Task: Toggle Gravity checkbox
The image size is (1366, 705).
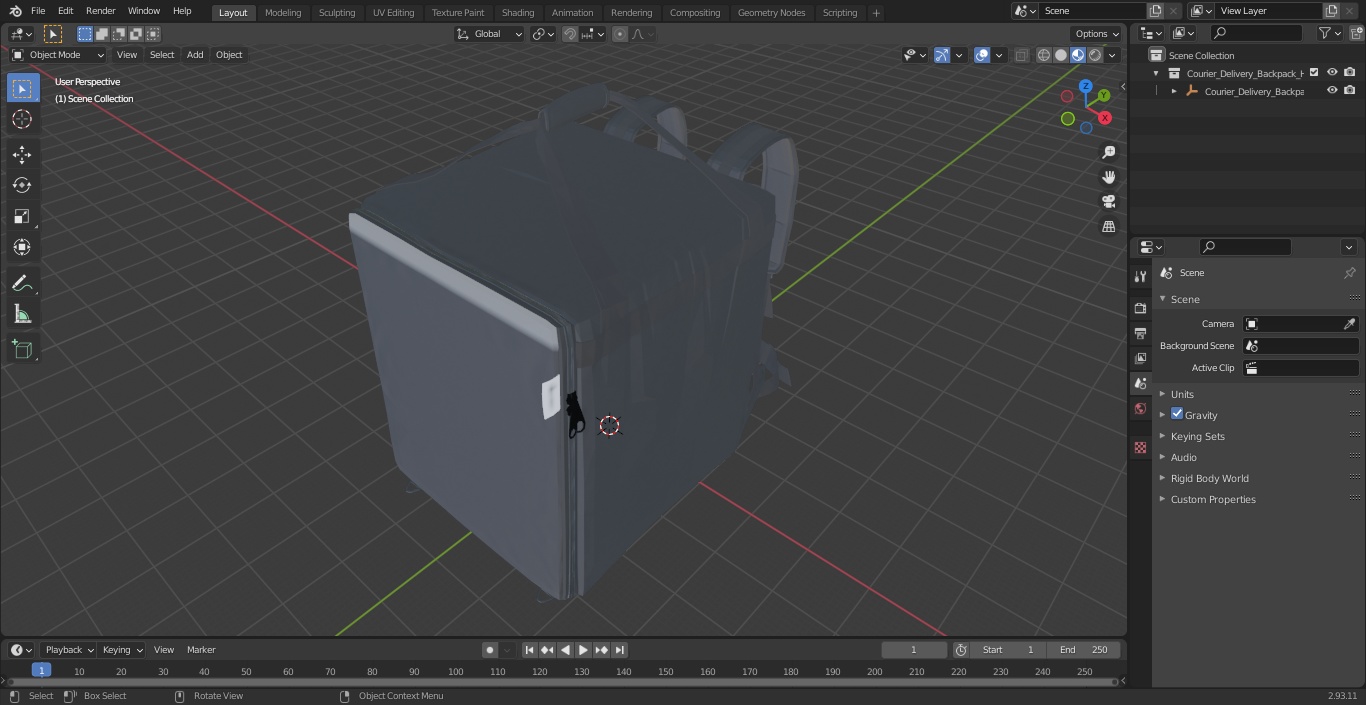Action: coord(1177,414)
